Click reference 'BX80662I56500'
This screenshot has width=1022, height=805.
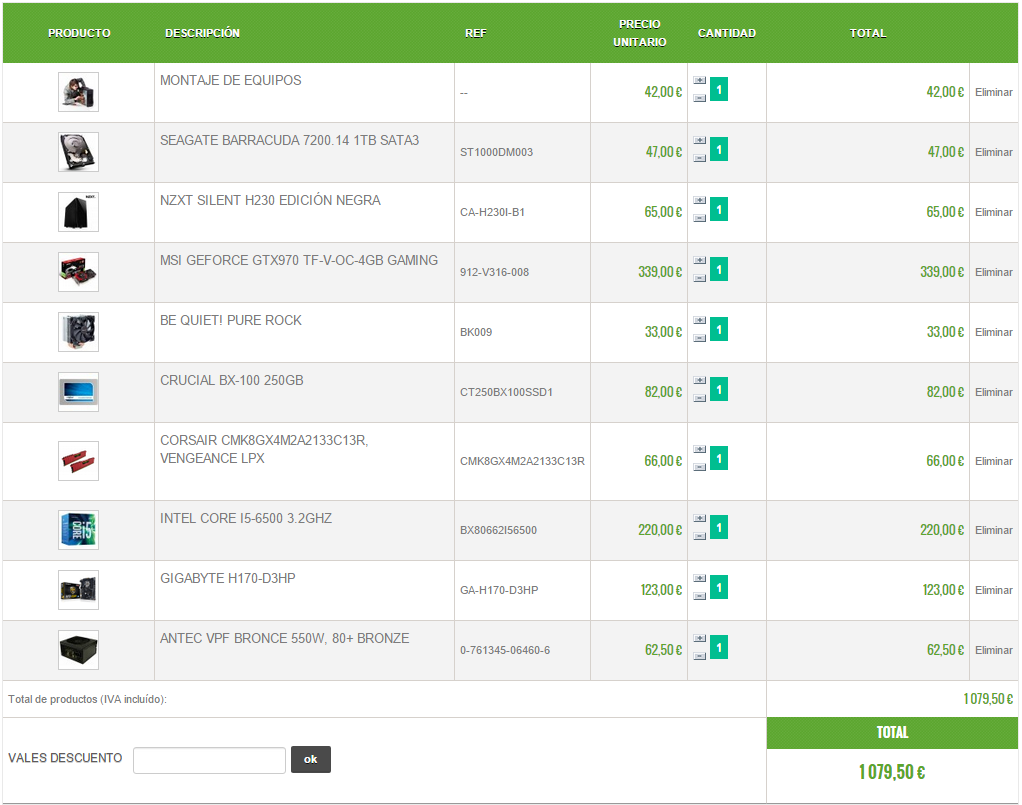tap(498, 531)
